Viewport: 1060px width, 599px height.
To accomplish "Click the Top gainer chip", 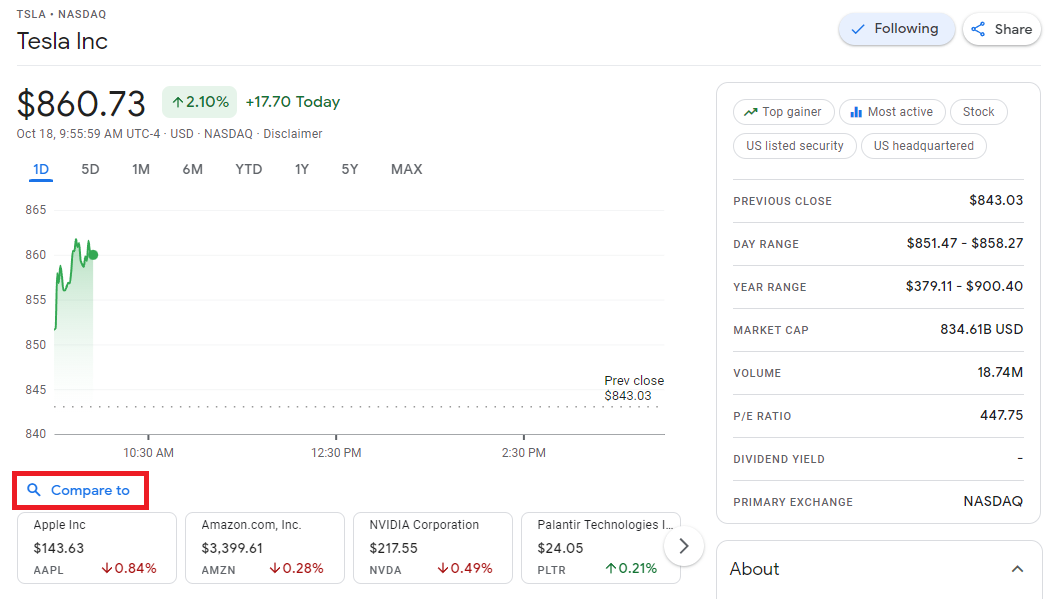I will point(784,112).
